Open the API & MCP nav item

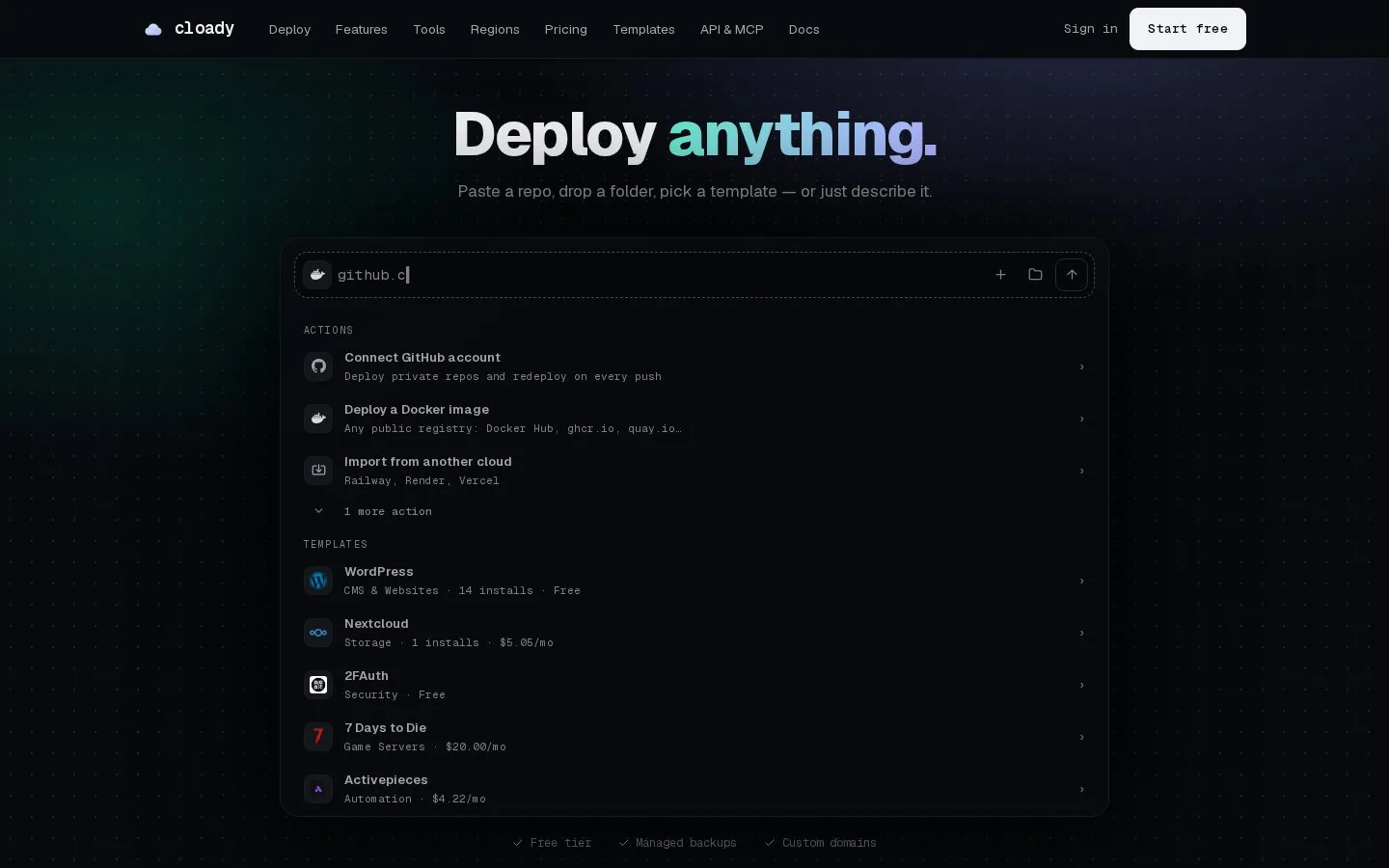tap(731, 30)
